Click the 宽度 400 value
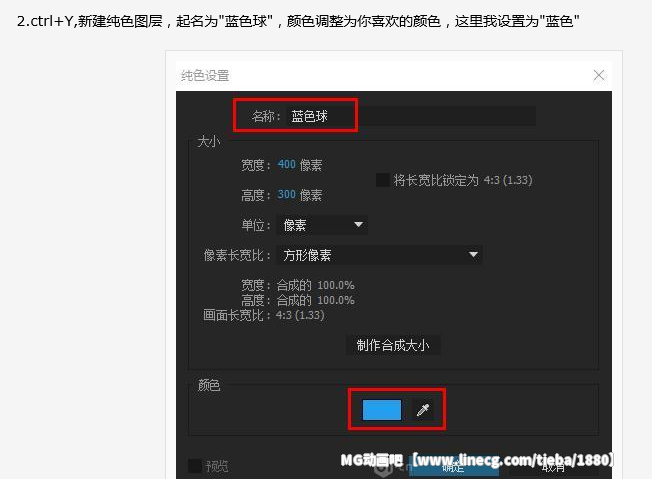Viewport: 652px width, 479px height. [x=286, y=165]
